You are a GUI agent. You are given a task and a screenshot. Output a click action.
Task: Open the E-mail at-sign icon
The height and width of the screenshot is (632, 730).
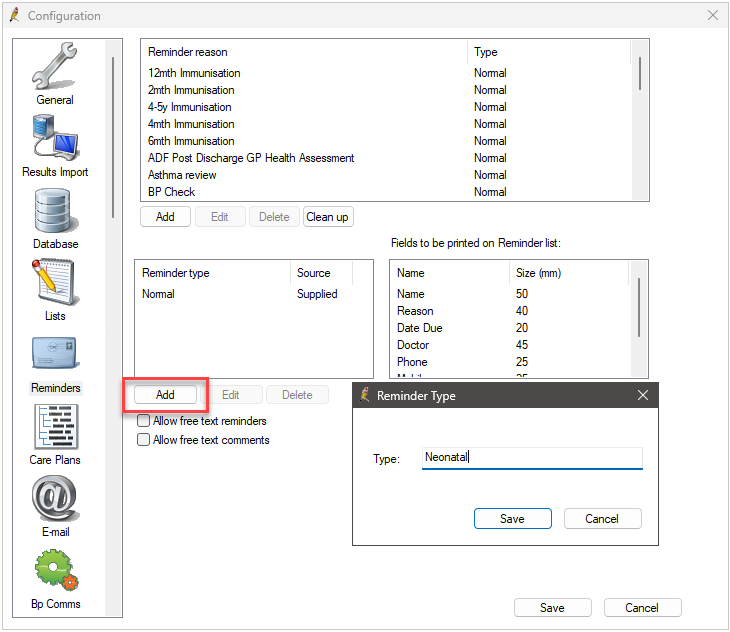(x=55, y=498)
